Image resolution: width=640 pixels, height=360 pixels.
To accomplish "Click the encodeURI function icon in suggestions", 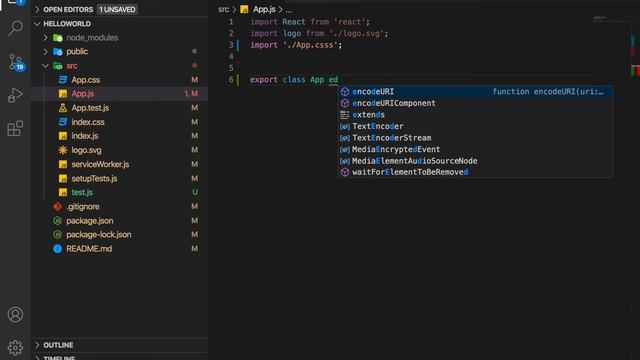I will click(345, 91).
